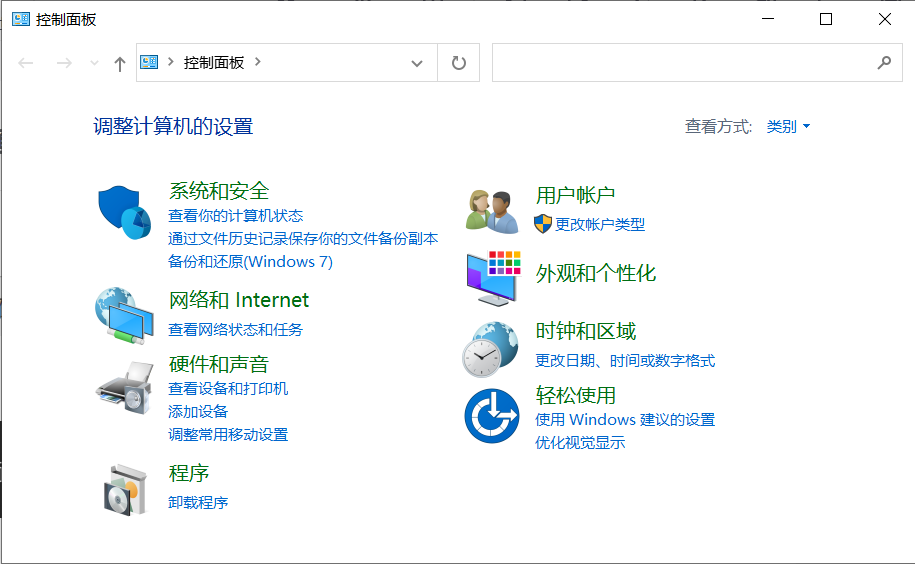Open the 类别 view mode dropdown
This screenshot has height=564, width=915.
point(788,127)
